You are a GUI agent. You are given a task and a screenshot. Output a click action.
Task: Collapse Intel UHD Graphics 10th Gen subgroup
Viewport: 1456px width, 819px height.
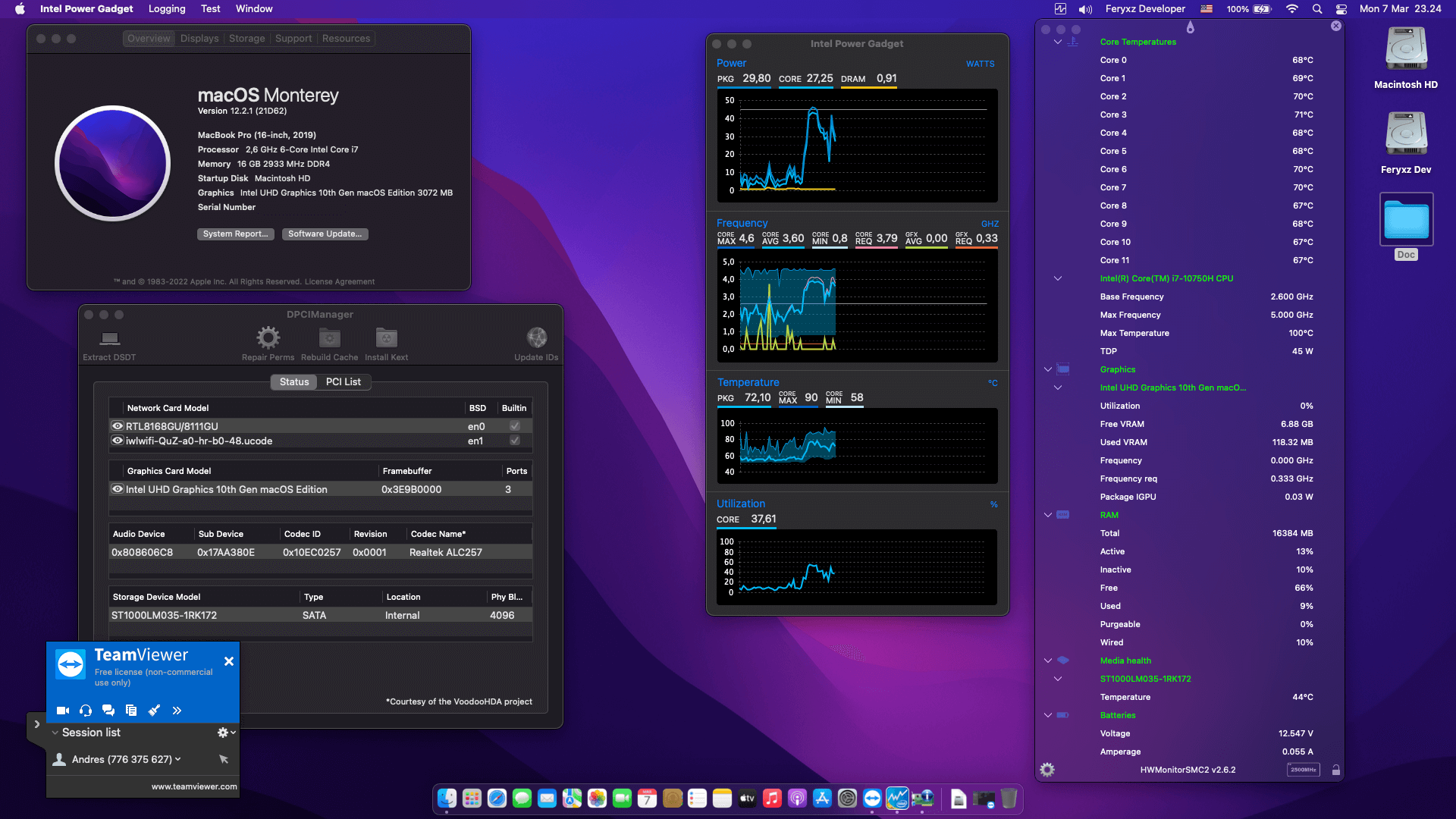click(x=1058, y=388)
